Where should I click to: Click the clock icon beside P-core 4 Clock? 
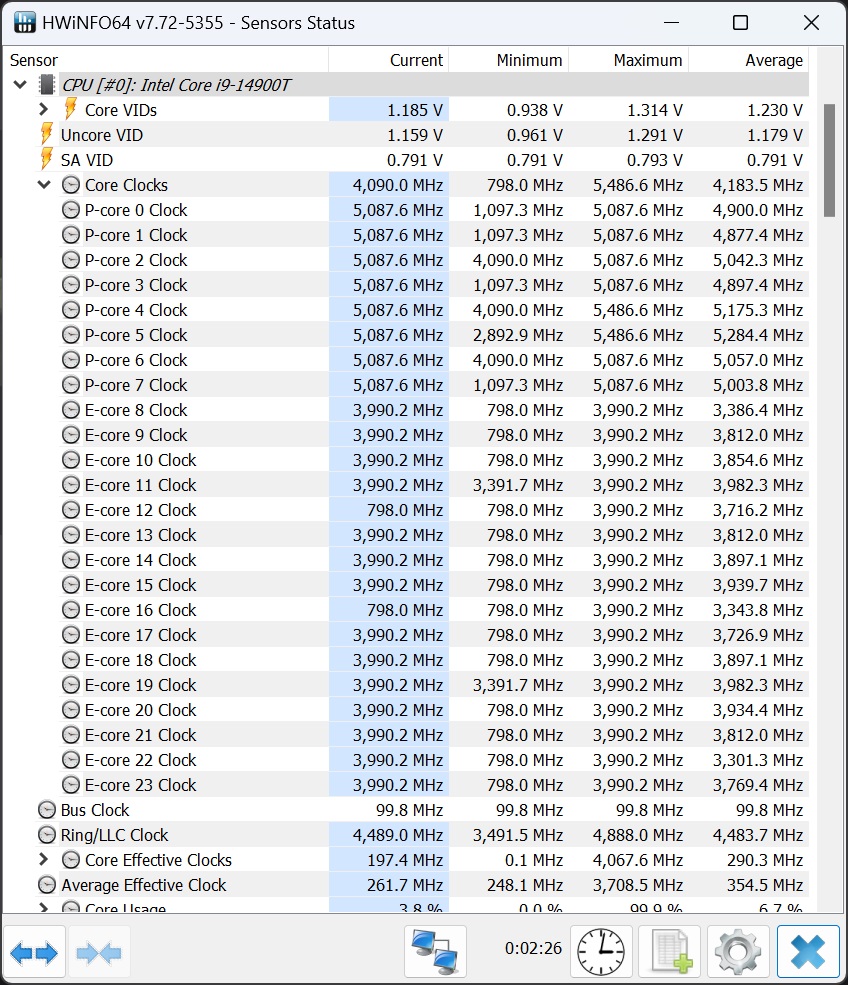tap(71, 310)
